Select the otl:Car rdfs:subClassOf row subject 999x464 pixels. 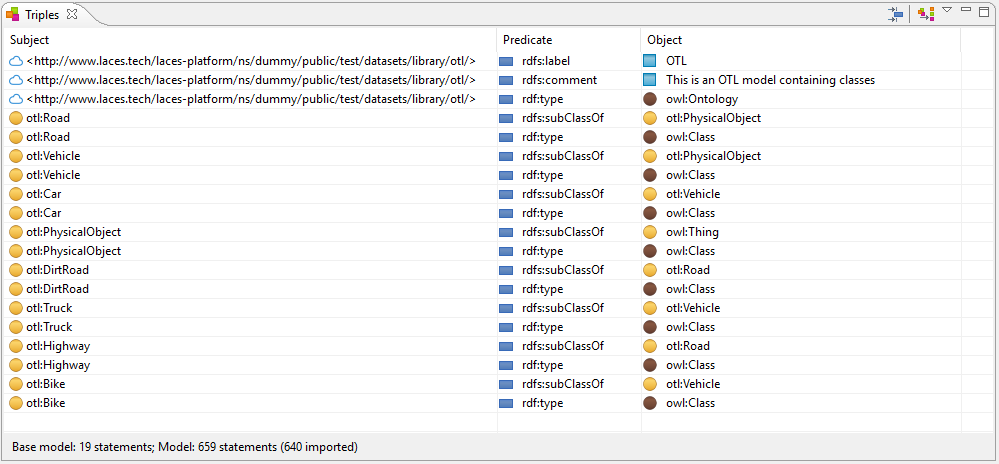44,194
